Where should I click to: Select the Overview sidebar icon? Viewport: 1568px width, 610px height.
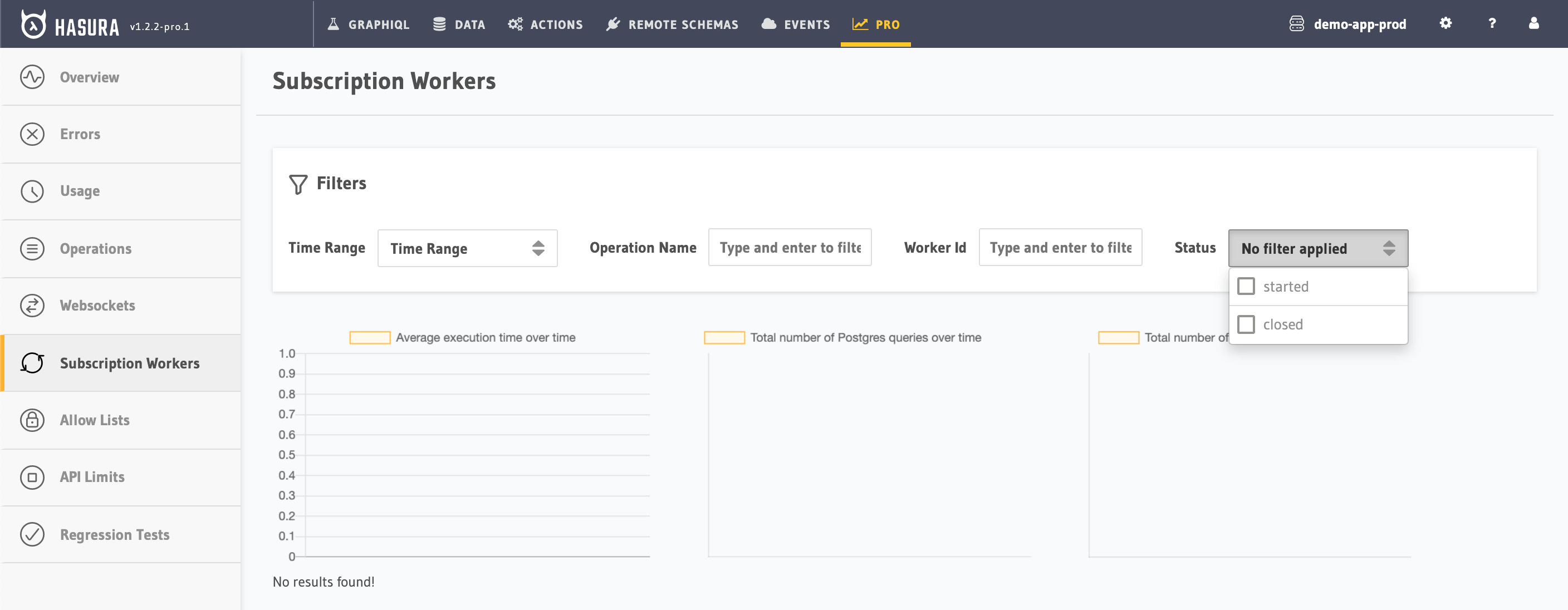(32, 77)
